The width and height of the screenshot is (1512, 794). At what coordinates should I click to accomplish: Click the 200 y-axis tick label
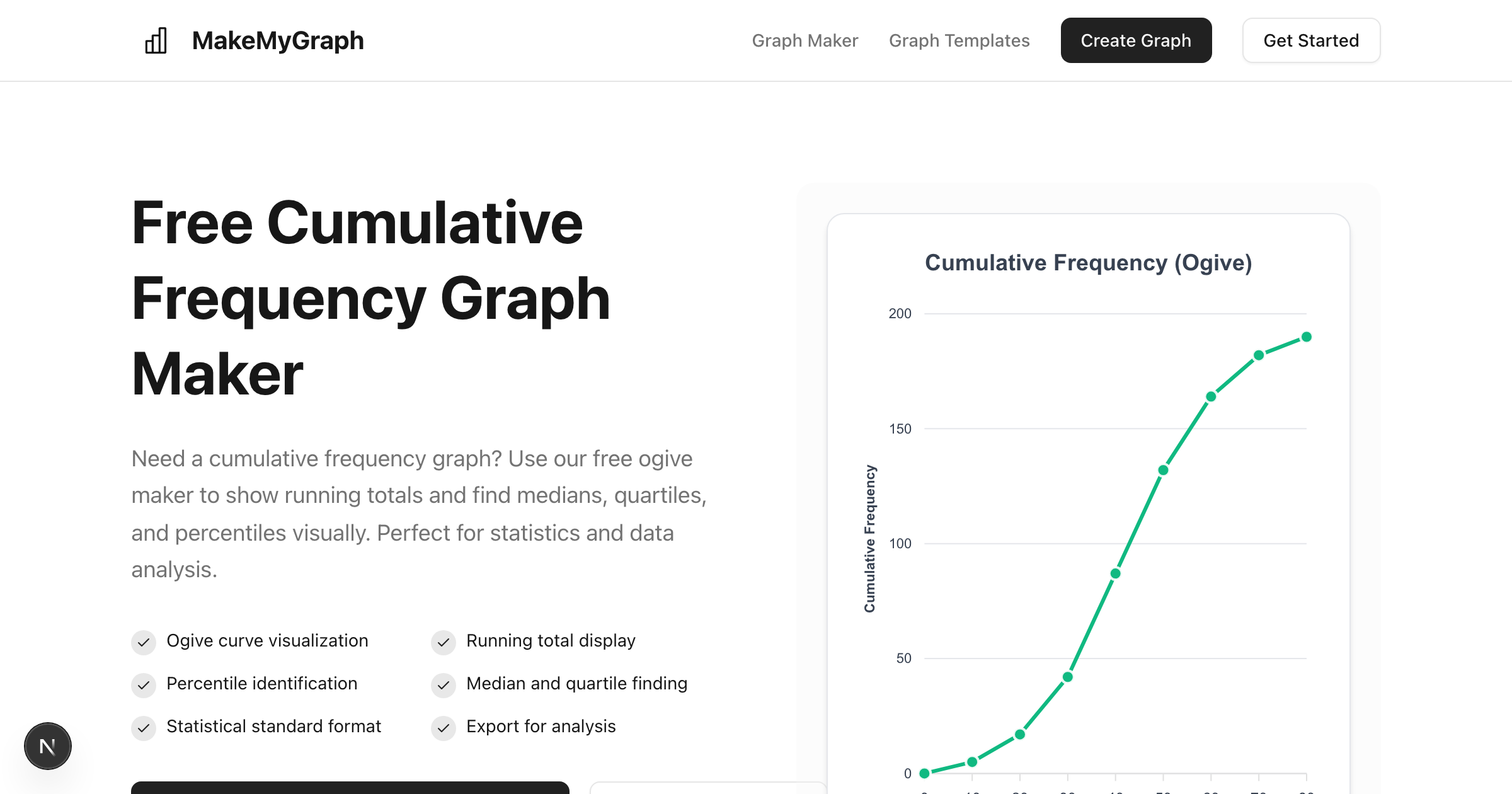coord(900,314)
